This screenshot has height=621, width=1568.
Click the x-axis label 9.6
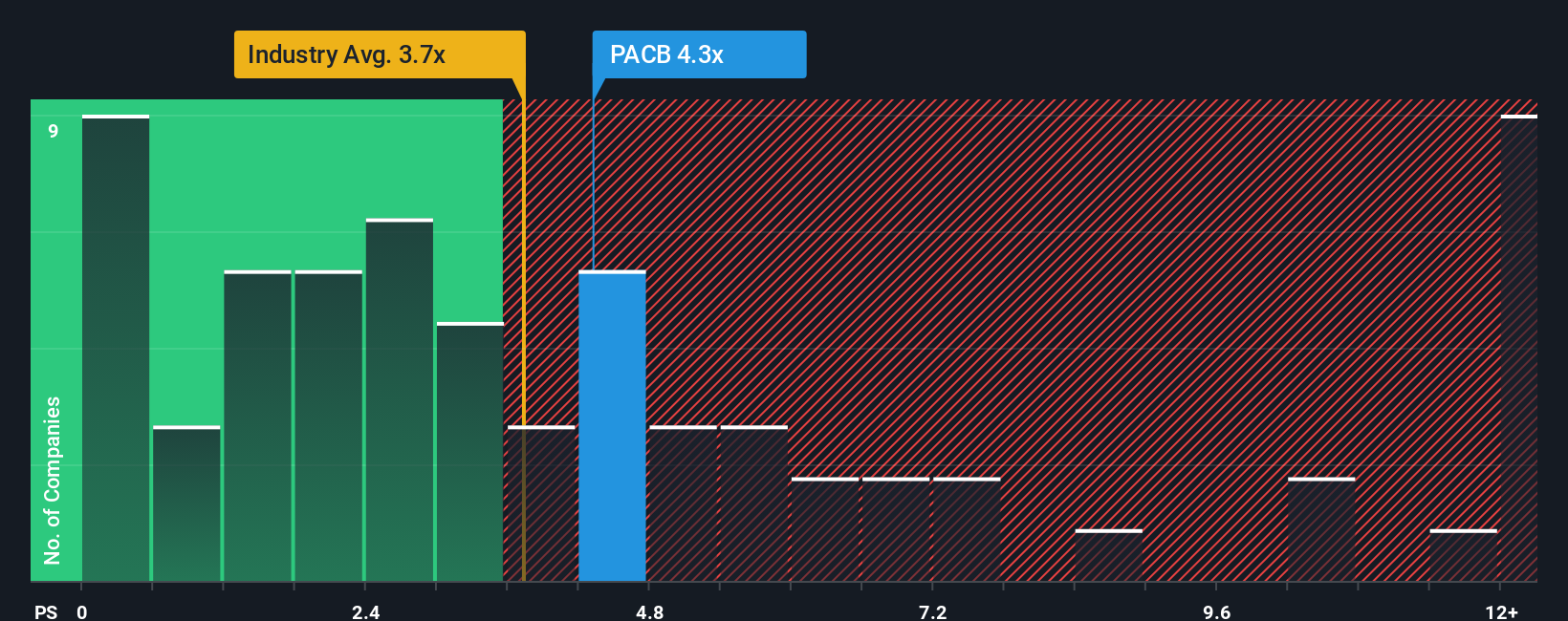click(1216, 611)
